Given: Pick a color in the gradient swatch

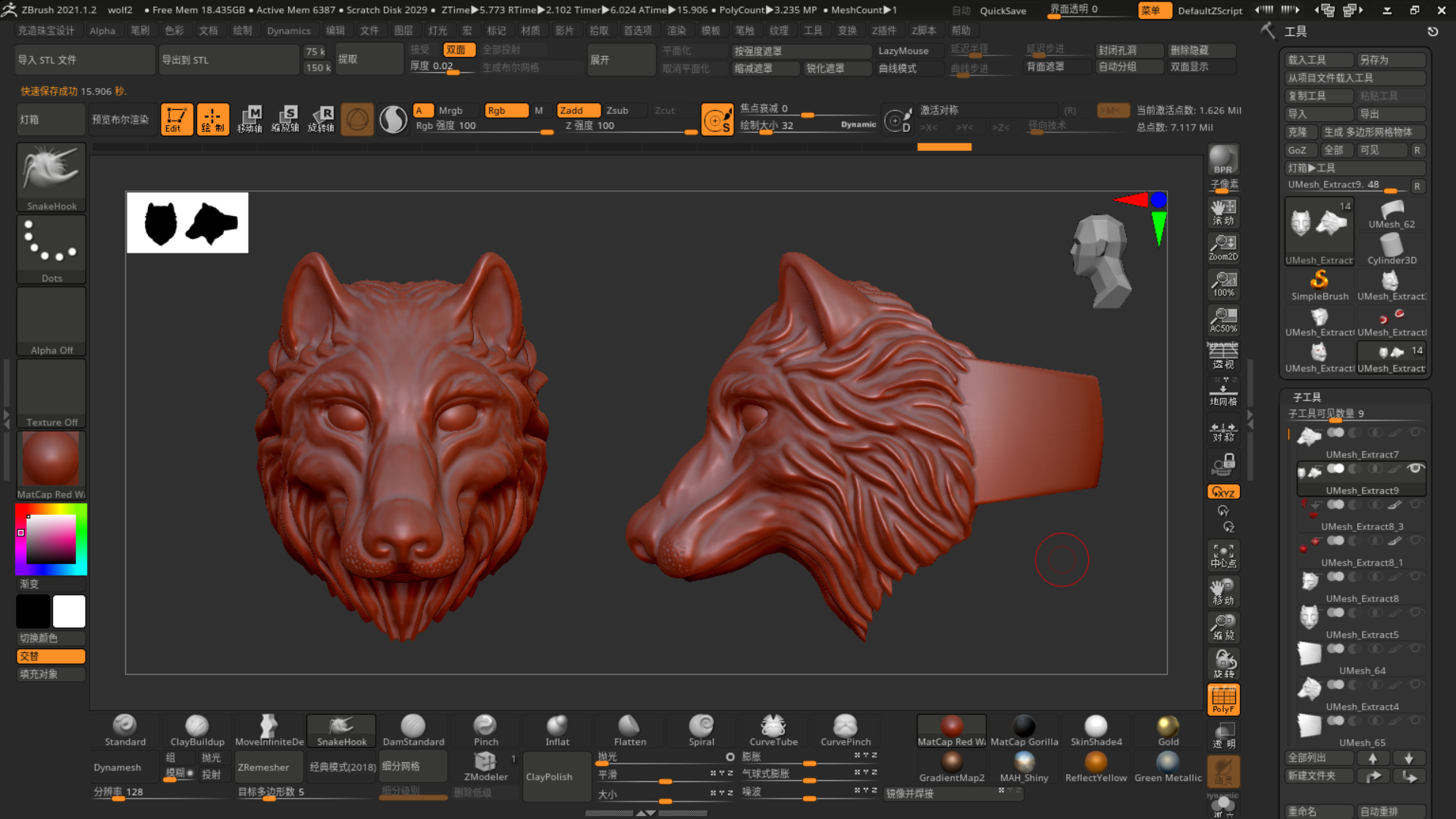Looking at the screenshot, I should (50, 538).
